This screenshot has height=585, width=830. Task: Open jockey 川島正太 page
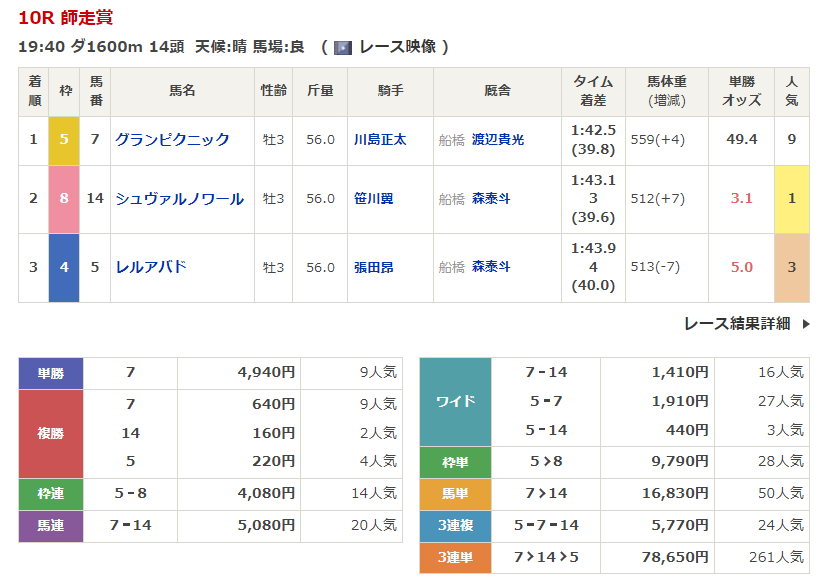pyautogui.click(x=380, y=140)
